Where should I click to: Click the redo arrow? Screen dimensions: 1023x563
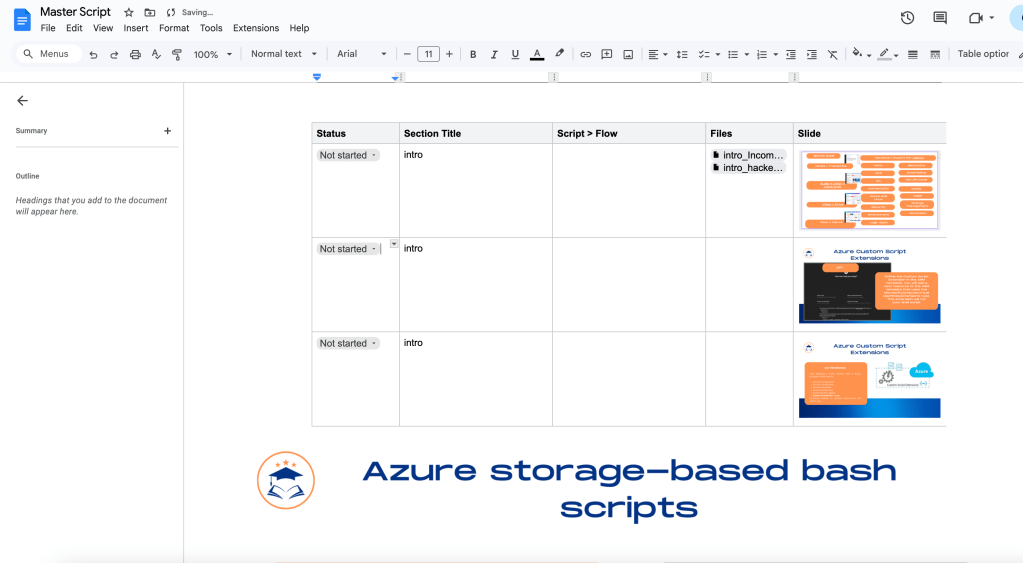tap(114, 55)
